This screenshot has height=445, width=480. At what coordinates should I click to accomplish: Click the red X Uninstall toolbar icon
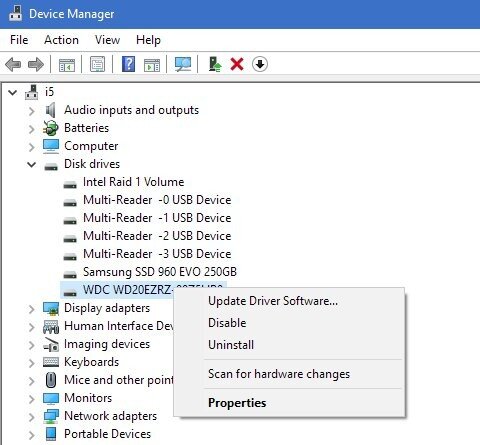pos(237,64)
